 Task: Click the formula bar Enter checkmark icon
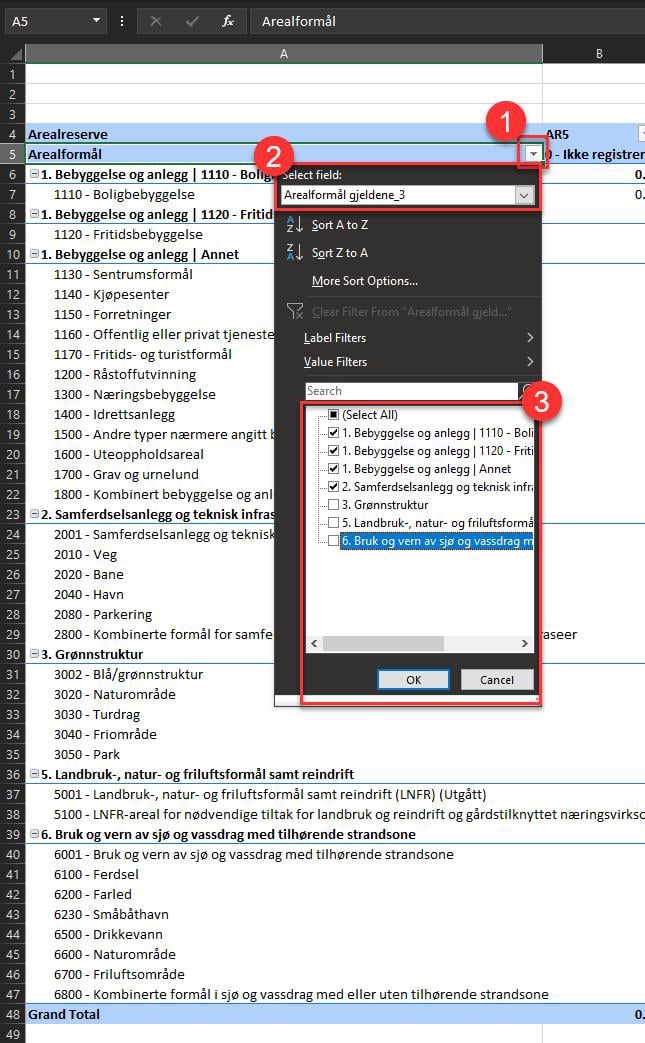(x=192, y=21)
